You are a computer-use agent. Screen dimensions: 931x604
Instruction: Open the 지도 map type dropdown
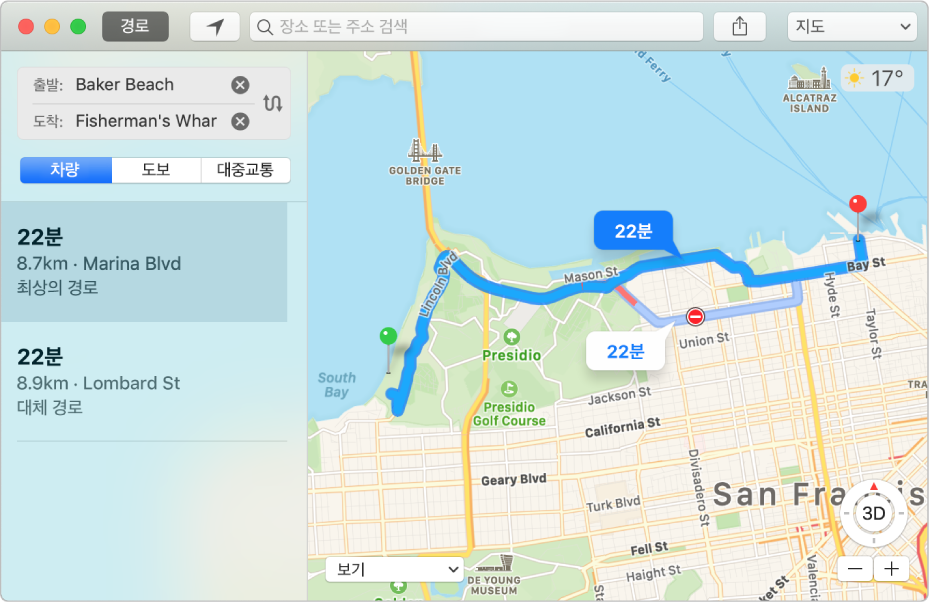[852, 26]
